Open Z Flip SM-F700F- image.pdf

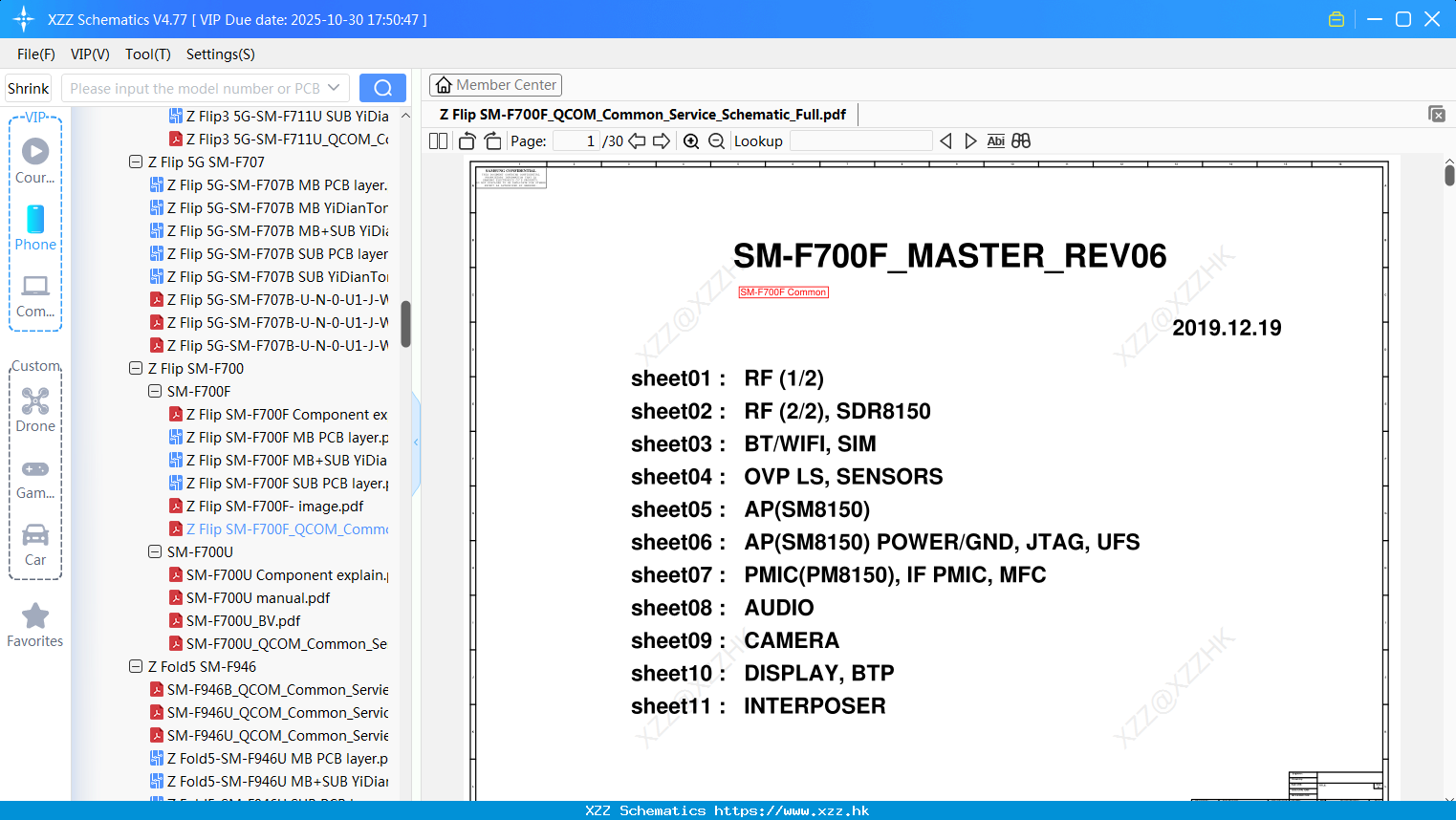[x=267, y=507]
